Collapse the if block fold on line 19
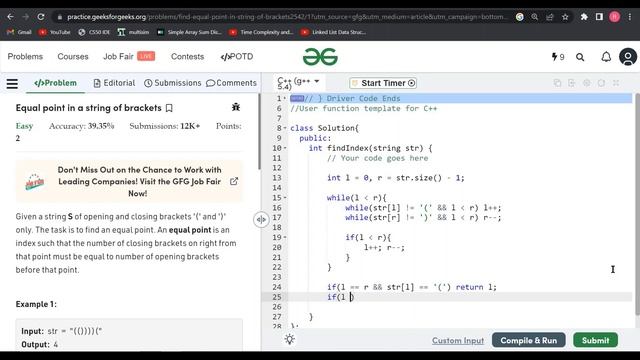Viewport: 640px width, 360px height. click(285, 237)
